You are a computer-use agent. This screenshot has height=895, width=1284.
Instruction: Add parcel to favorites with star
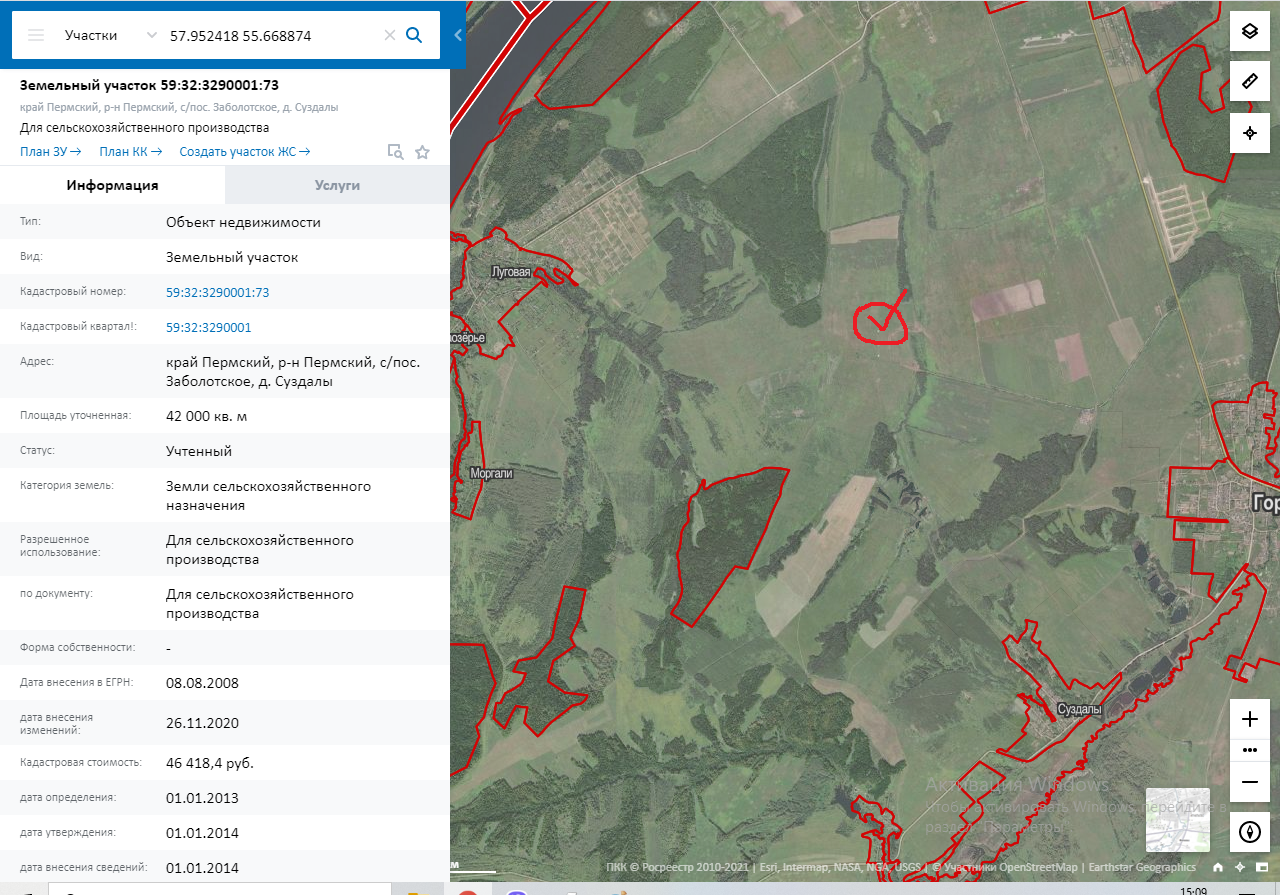[422, 152]
